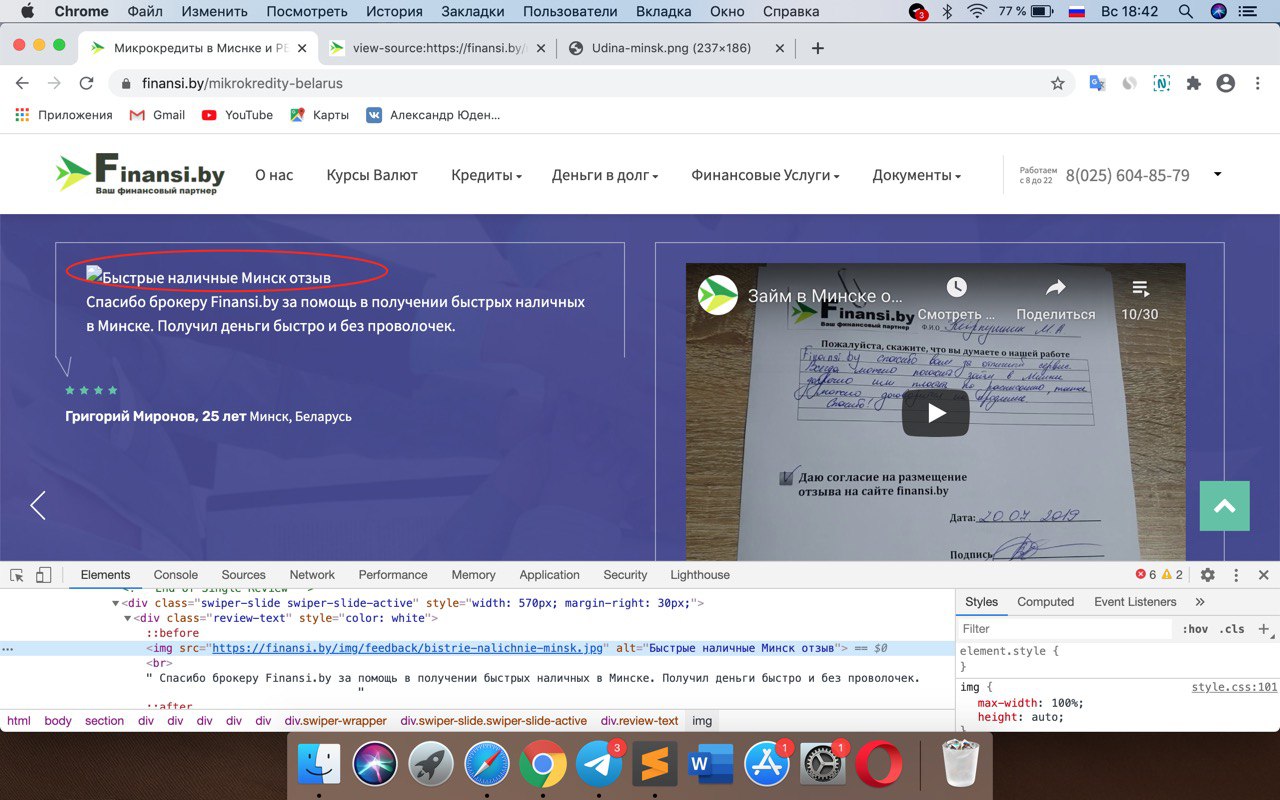The height and width of the screenshot is (800, 1280).
Task: Open the О нас page link
Action: coord(274,175)
